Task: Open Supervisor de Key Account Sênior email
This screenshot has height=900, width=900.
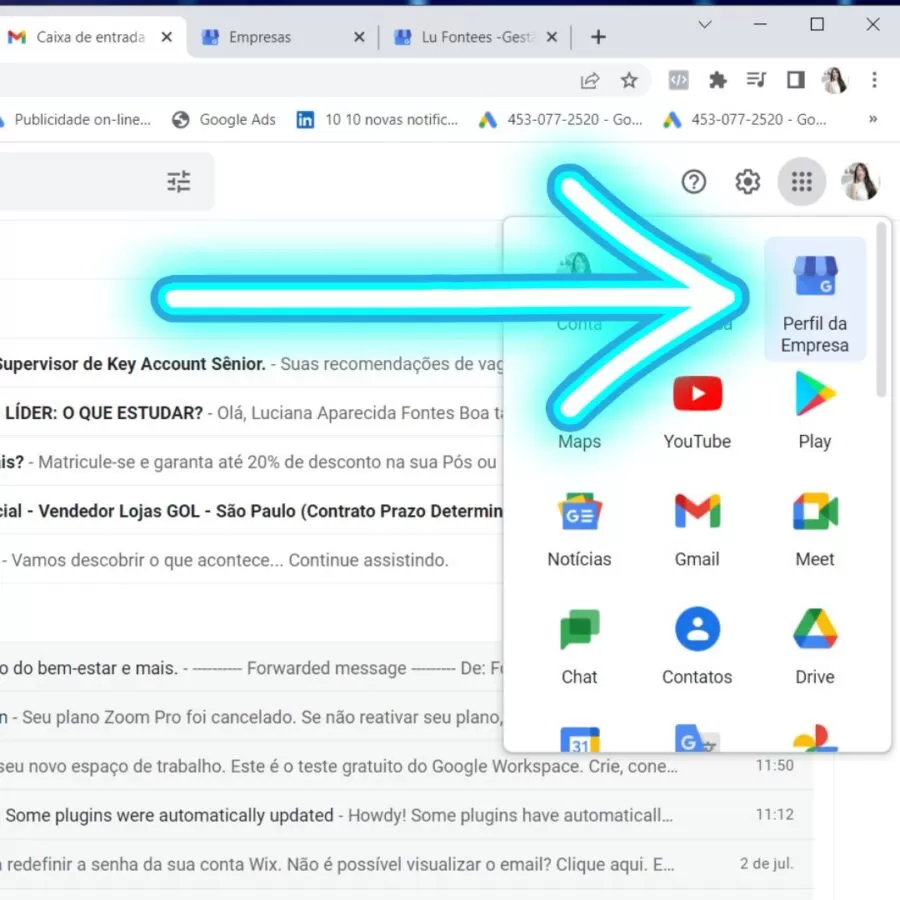Action: (x=251, y=364)
